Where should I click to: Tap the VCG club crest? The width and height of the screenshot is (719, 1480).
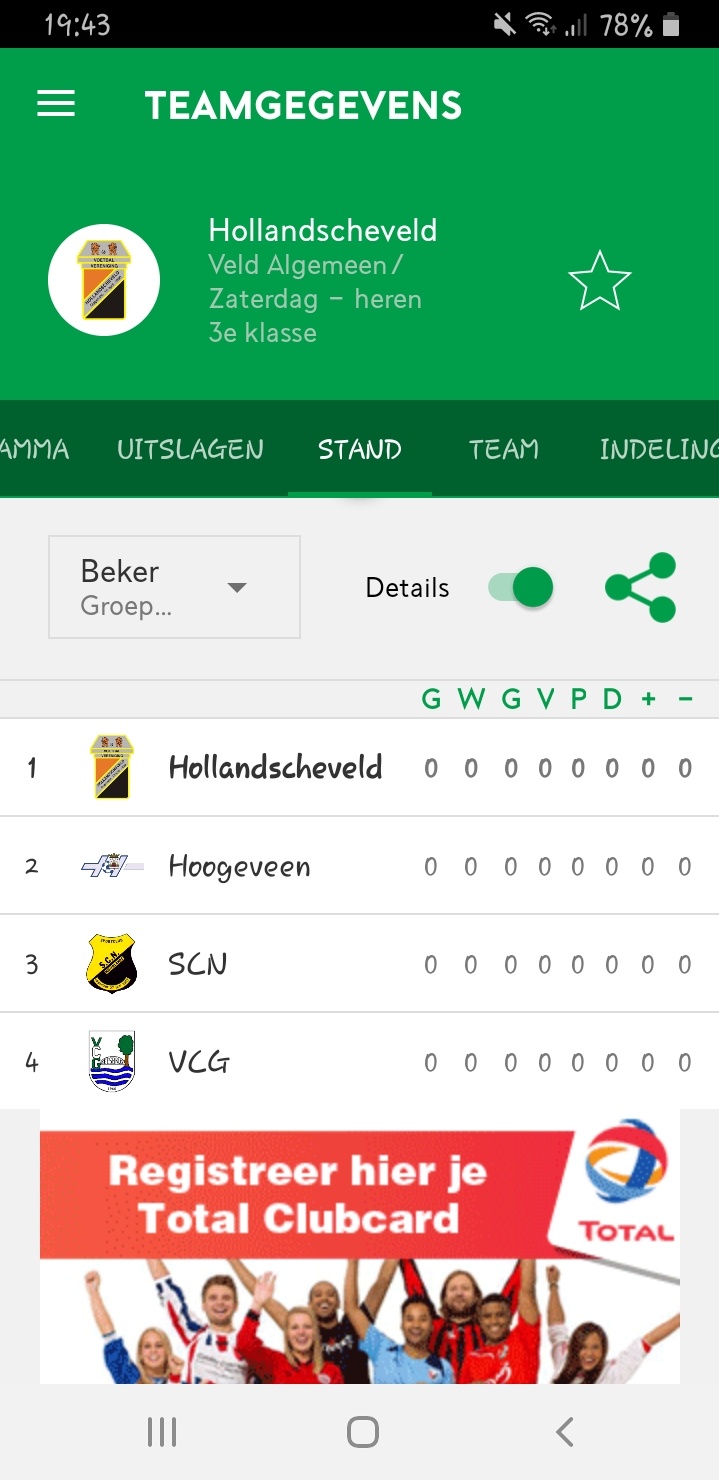click(x=111, y=1061)
